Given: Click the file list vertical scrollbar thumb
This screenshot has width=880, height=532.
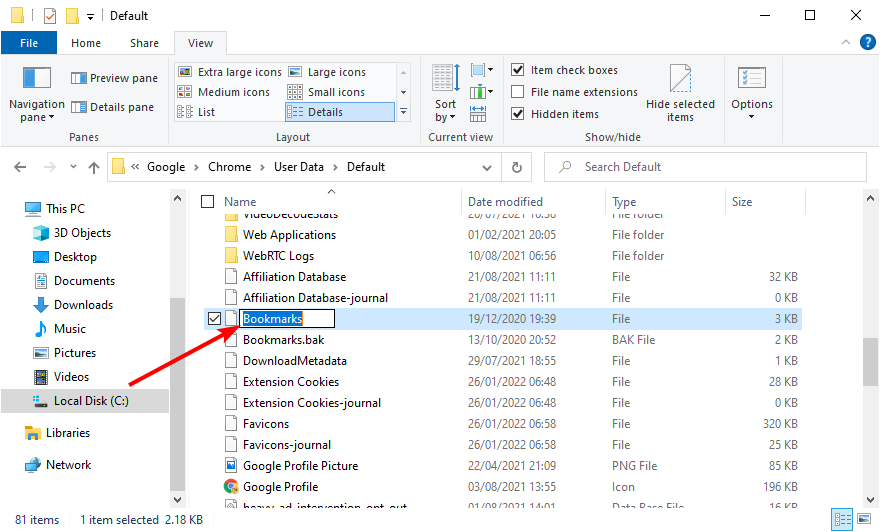Looking at the screenshot, I should [870, 362].
